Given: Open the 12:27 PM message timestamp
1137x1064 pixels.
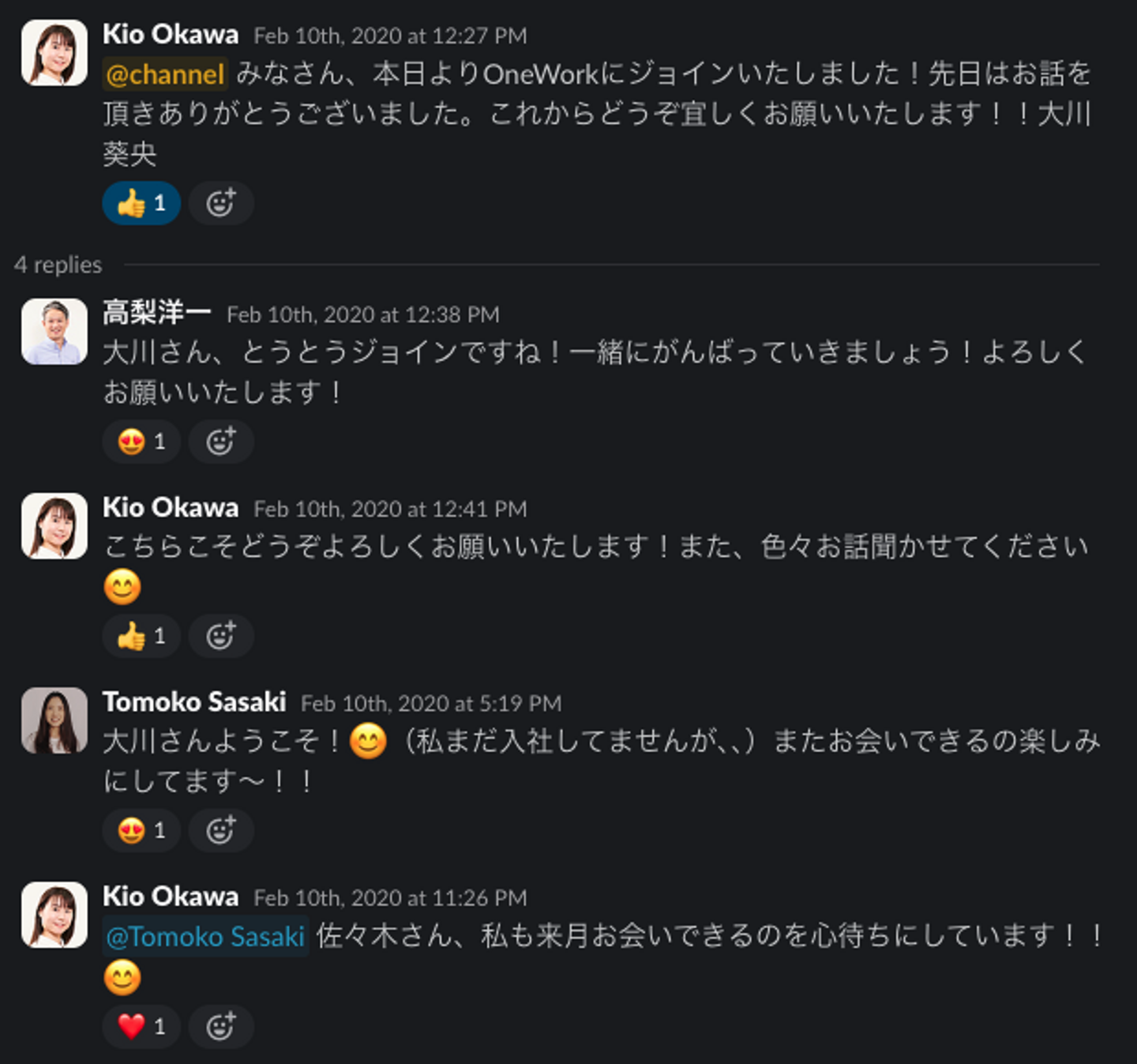Looking at the screenshot, I should [390, 36].
